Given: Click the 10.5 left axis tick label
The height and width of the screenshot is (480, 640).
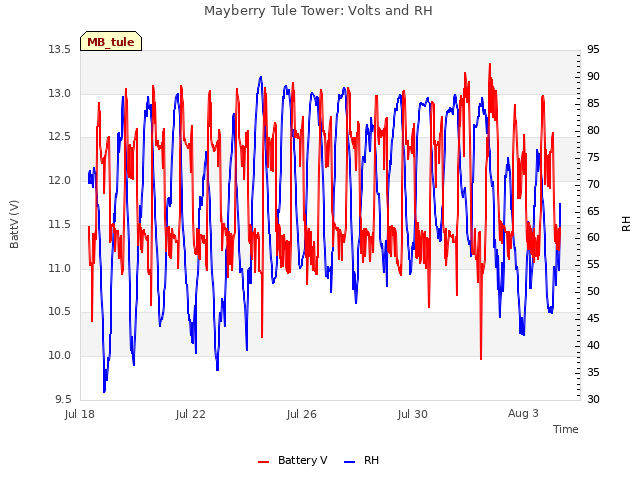Looking at the screenshot, I should (x=60, y=312).
